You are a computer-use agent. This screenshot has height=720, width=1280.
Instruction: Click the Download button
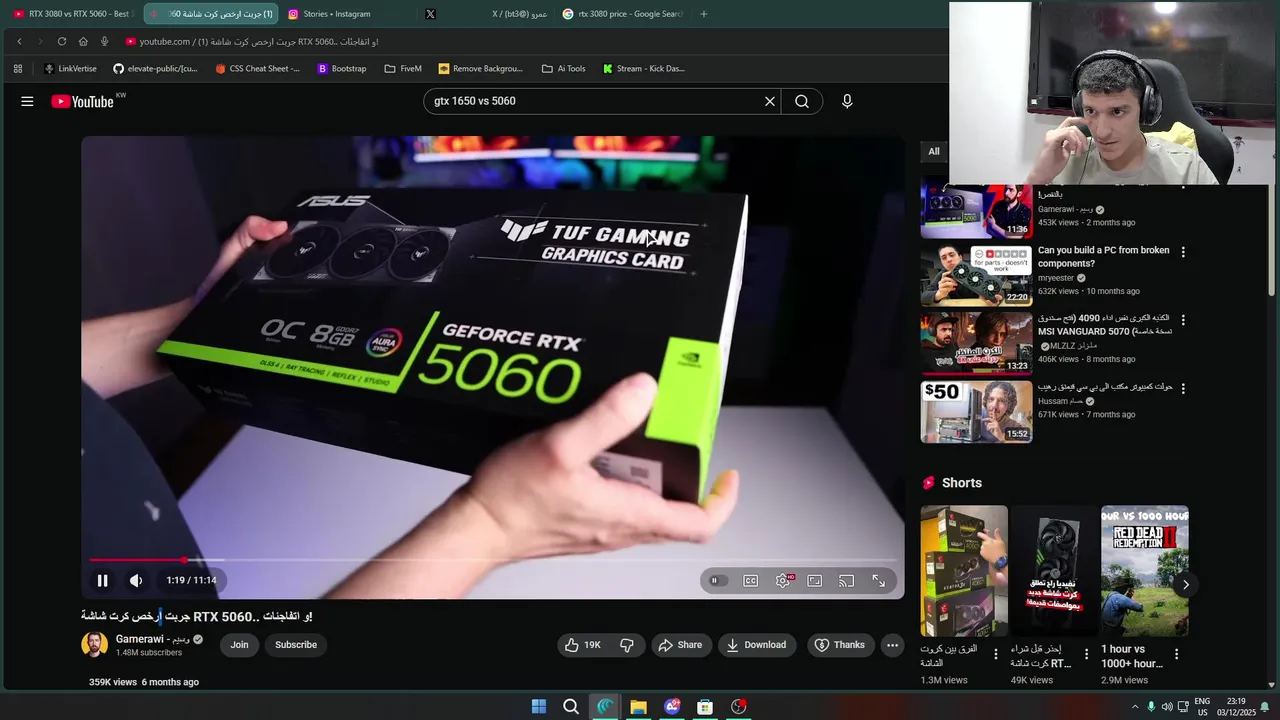[757, 645]
